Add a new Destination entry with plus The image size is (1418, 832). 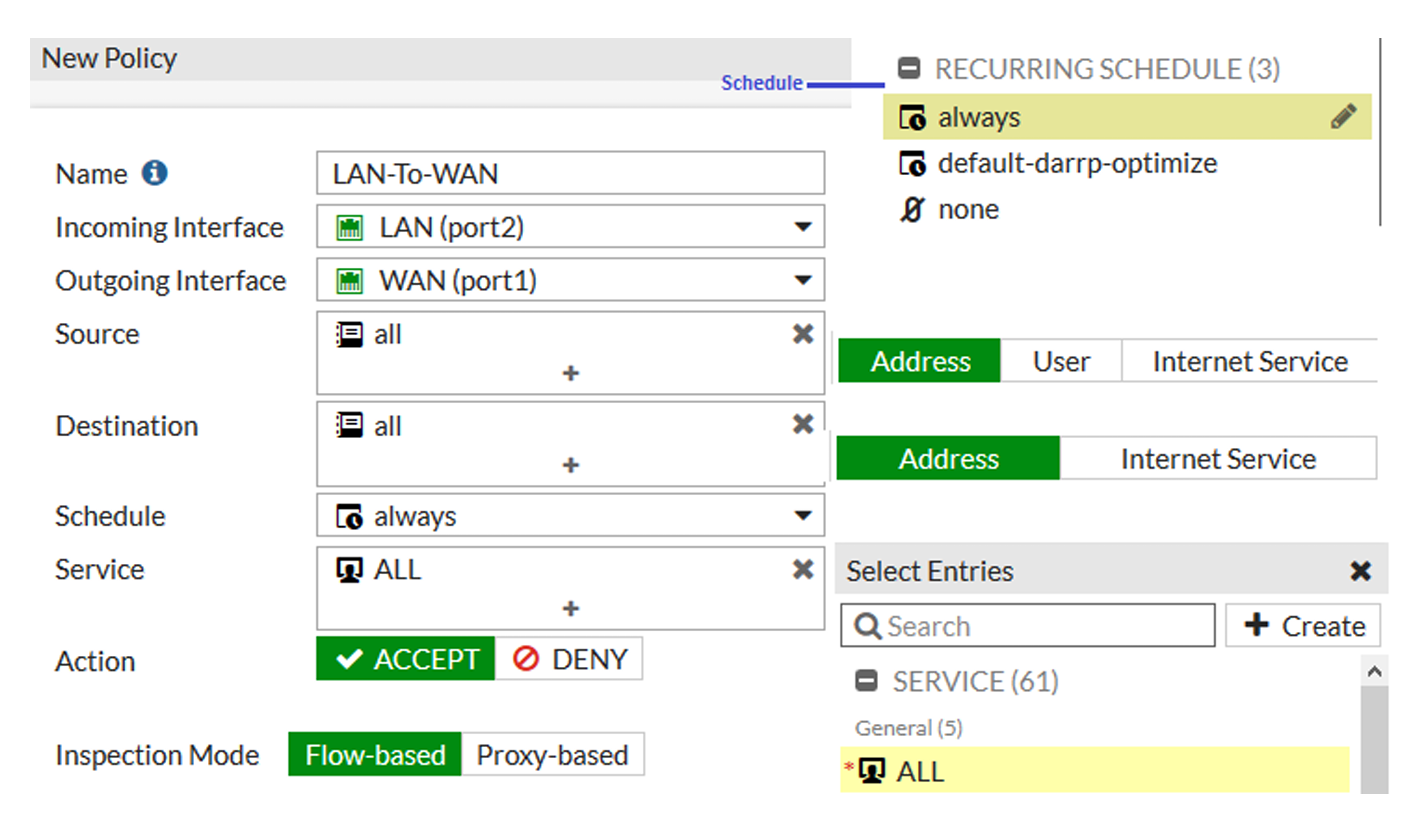tap(571, 465)
